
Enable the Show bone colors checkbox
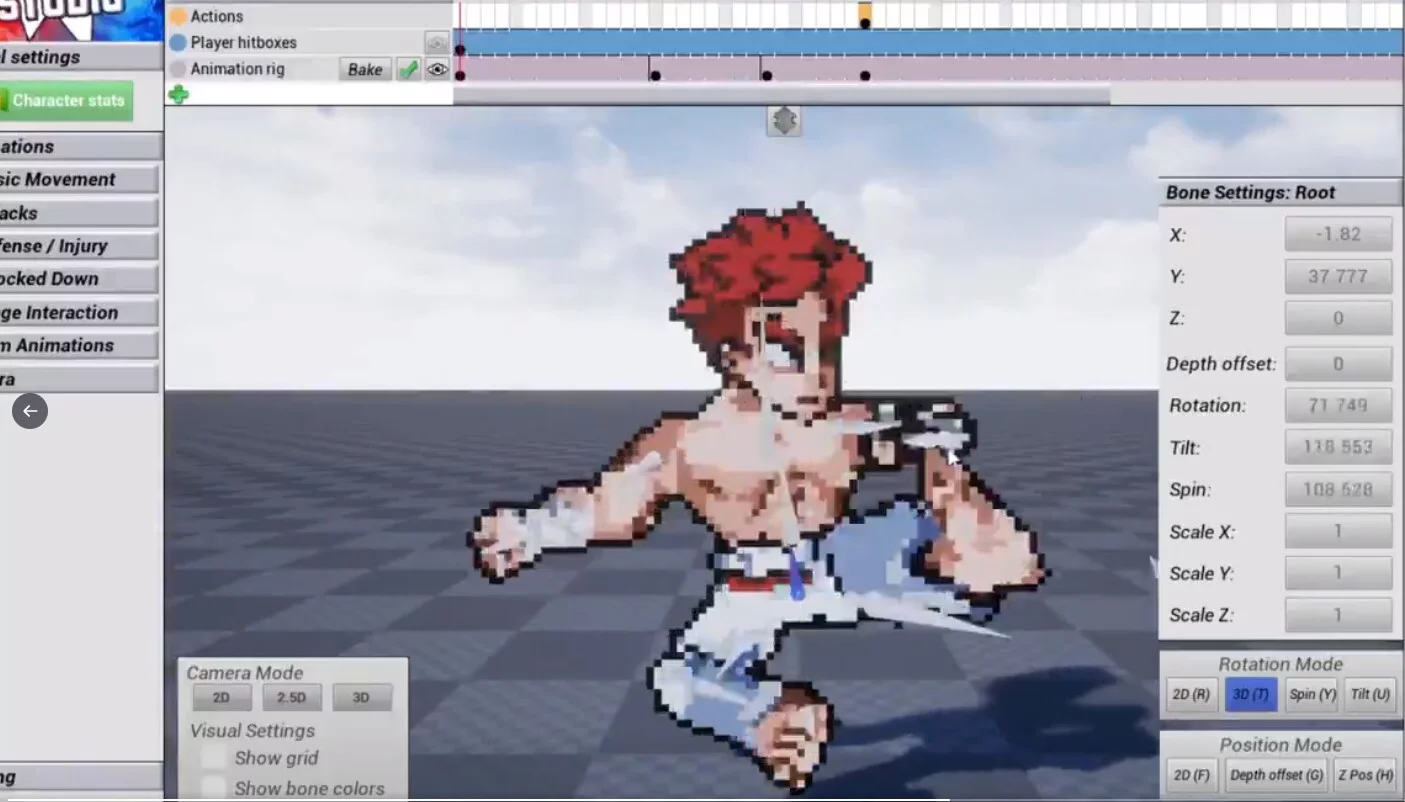pyautogui.click(x=214, y=788)
